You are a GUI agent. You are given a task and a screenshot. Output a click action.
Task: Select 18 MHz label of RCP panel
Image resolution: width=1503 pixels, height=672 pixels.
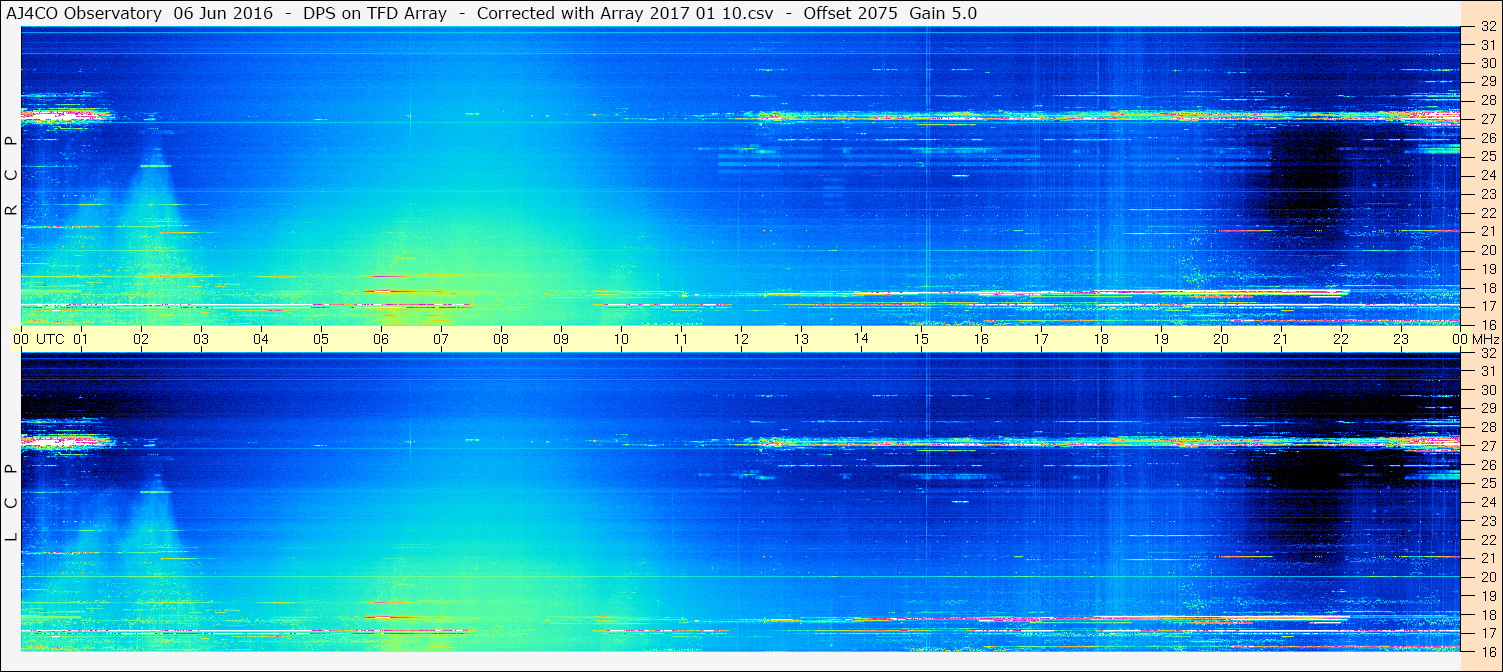click(x=1489, y=288)
